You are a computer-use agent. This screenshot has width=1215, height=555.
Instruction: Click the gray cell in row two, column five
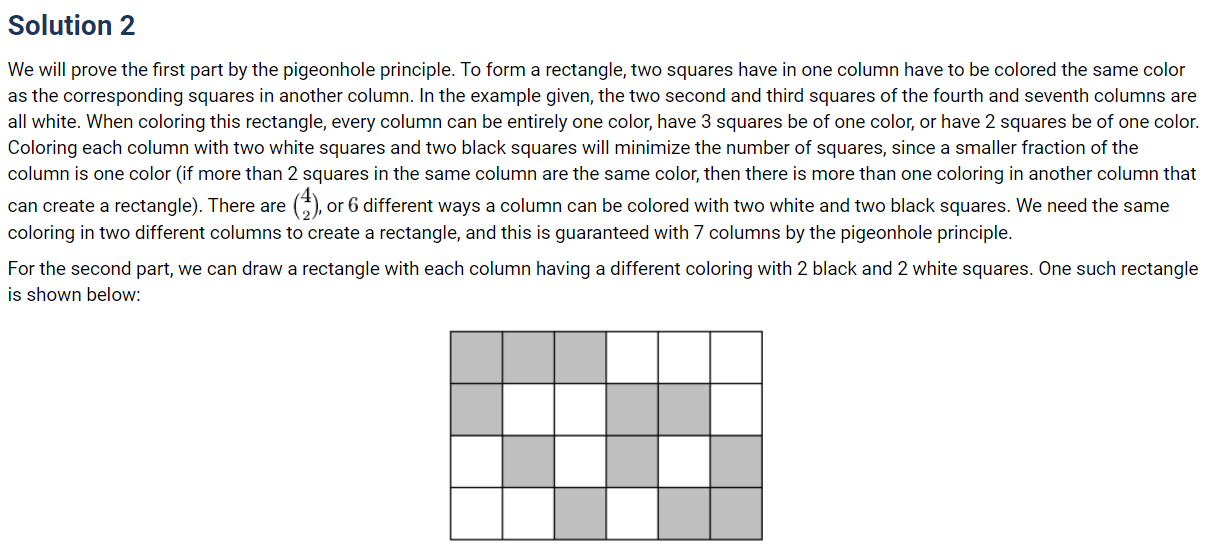(x=684, y=409)
